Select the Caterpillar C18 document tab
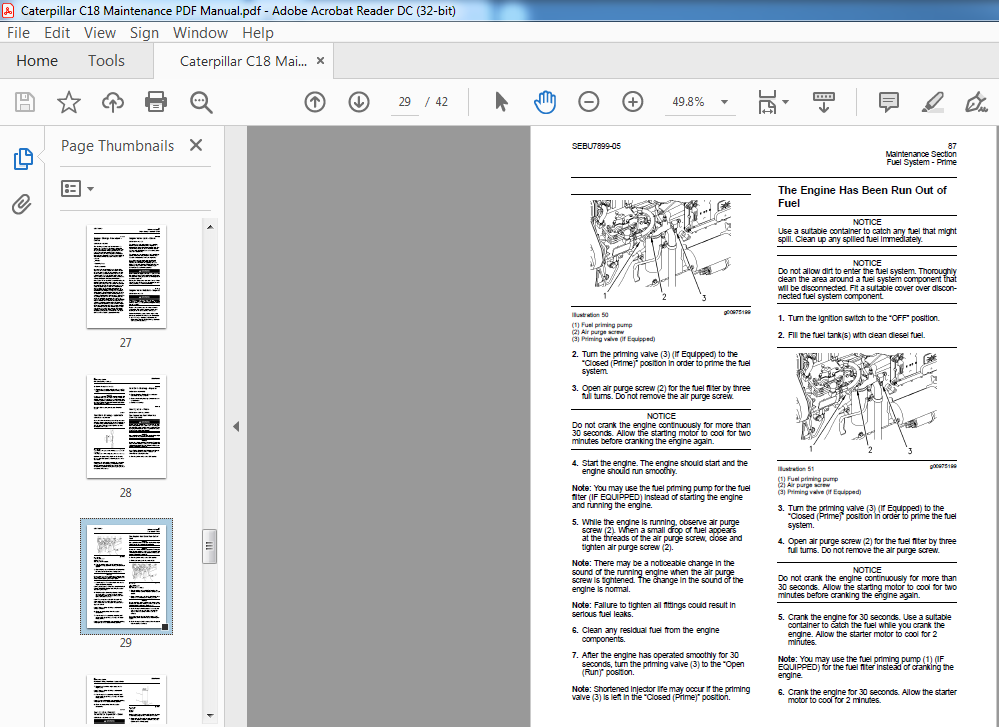Image resolution: width=999 pixels, height=727 pixels. (x=243, y=61)
